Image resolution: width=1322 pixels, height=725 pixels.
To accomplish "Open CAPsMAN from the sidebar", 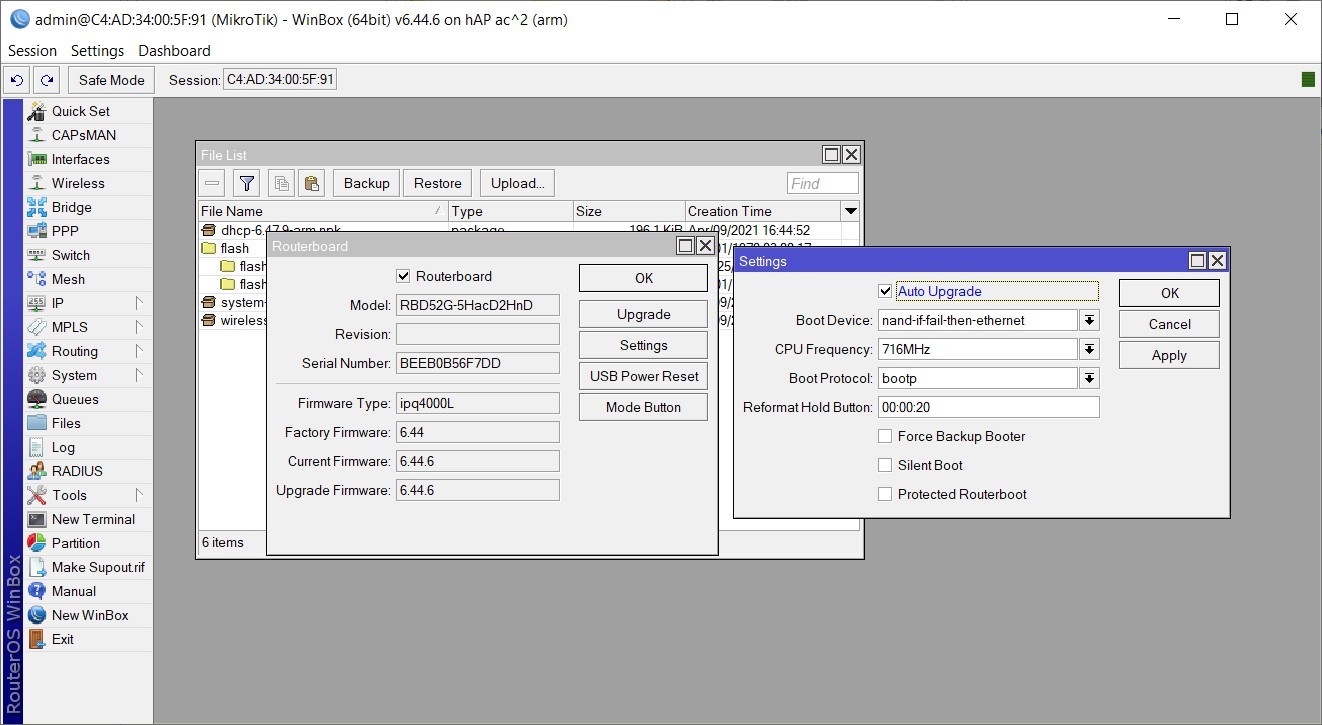I will coord(88,135).
